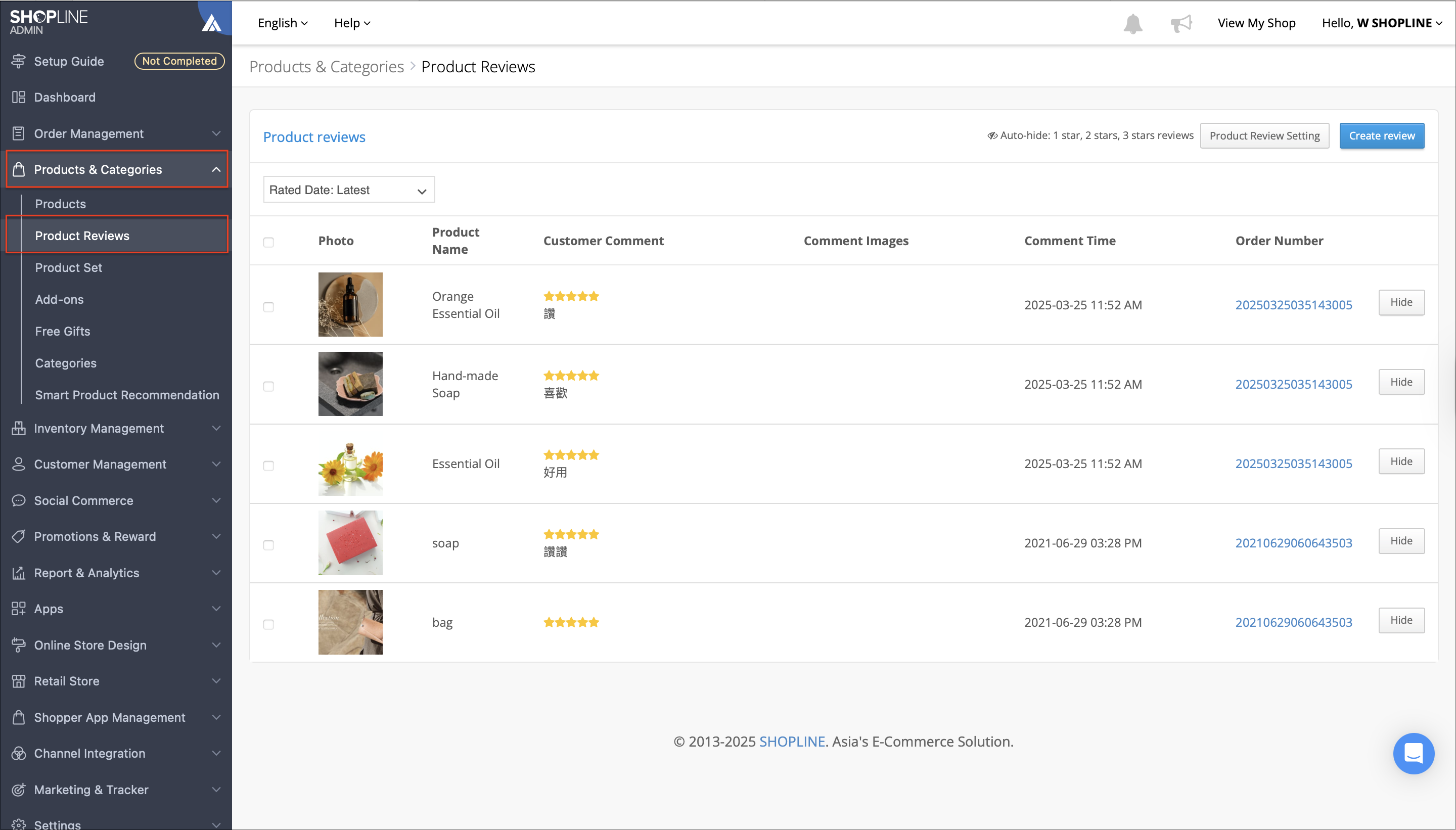This screenshot has height=830, width=1456.
Task: Click the Hand-made Soap product photo
Action: click(x=350, y=384)
